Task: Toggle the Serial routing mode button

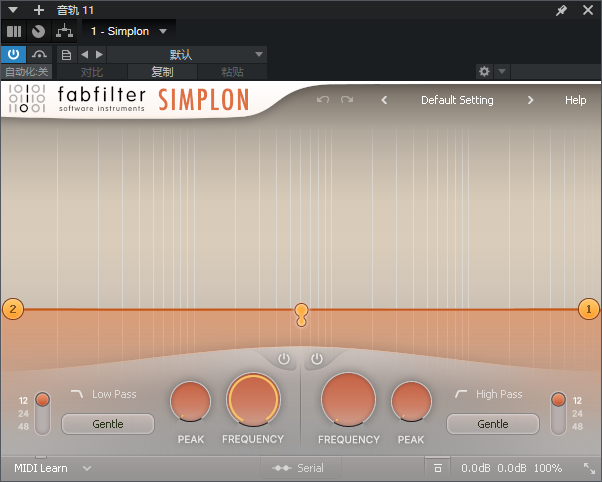Action: coord(298,468)
